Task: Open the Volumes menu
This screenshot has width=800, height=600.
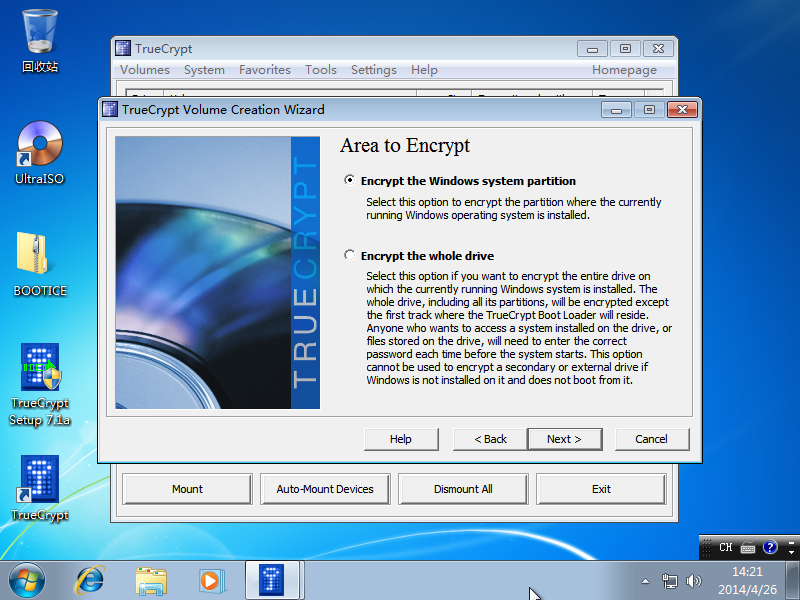Action: tap(145, 70)
